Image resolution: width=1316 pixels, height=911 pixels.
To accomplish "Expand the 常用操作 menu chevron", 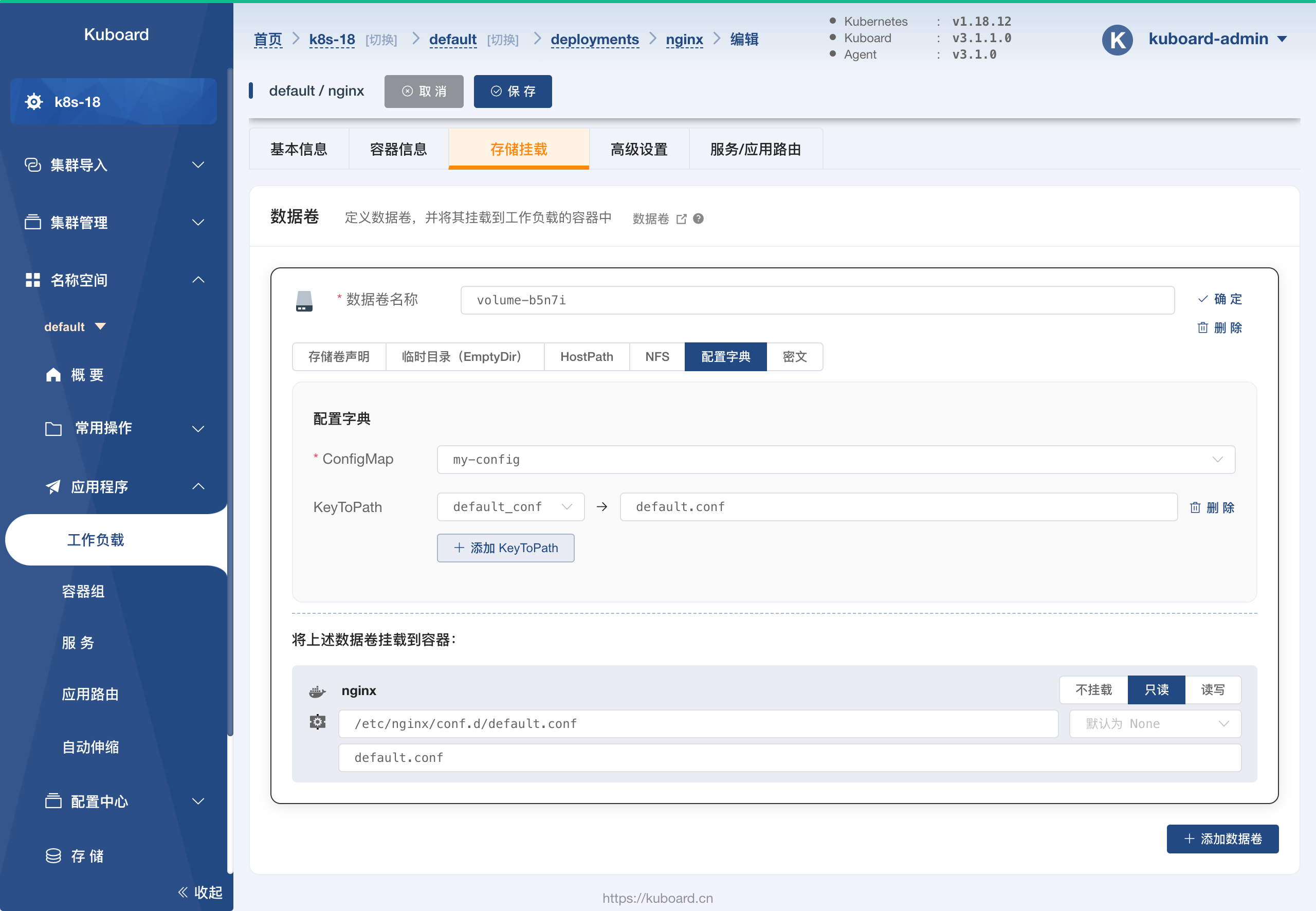I will (x=198, y=428).
